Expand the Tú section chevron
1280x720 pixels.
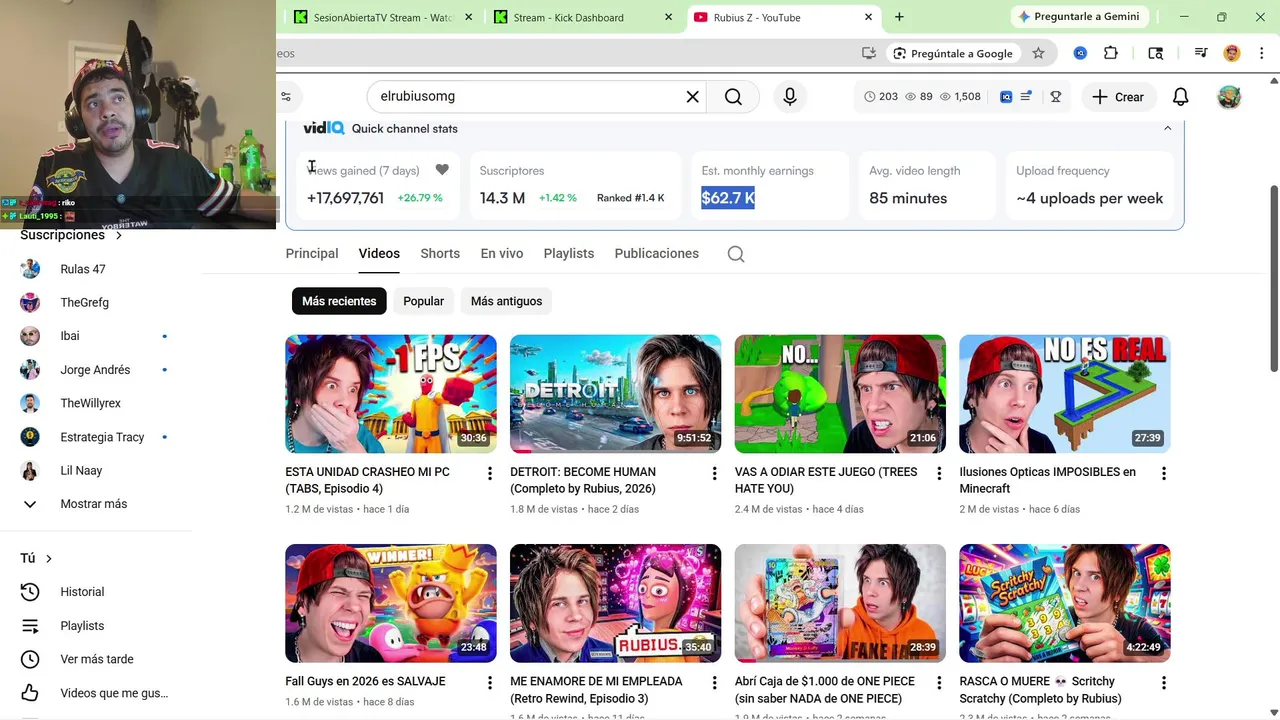(48, 559)
